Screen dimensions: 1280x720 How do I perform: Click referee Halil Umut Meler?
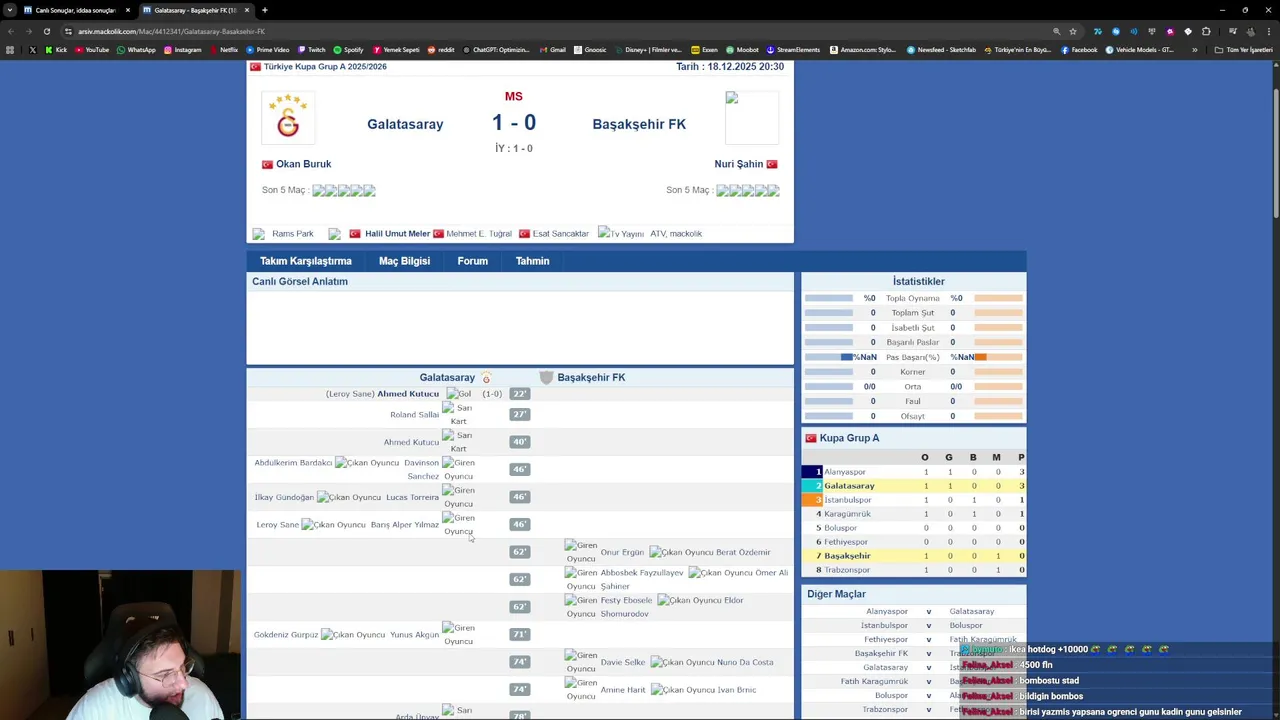point(397,234)
